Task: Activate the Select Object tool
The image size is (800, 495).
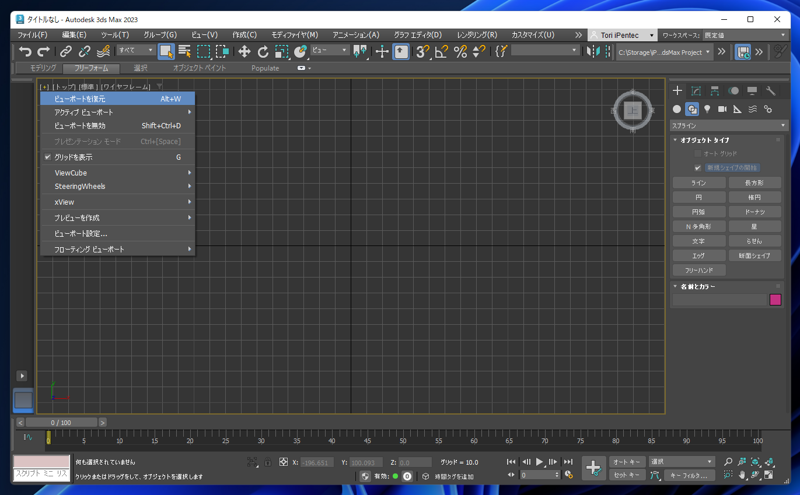Action: point(166,52)
